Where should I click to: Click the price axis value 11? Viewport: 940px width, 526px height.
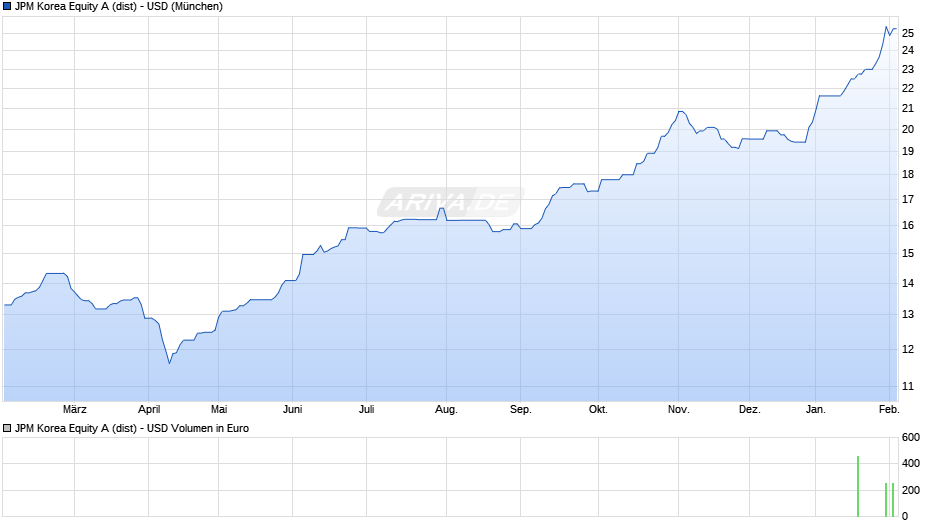[908, 387]
